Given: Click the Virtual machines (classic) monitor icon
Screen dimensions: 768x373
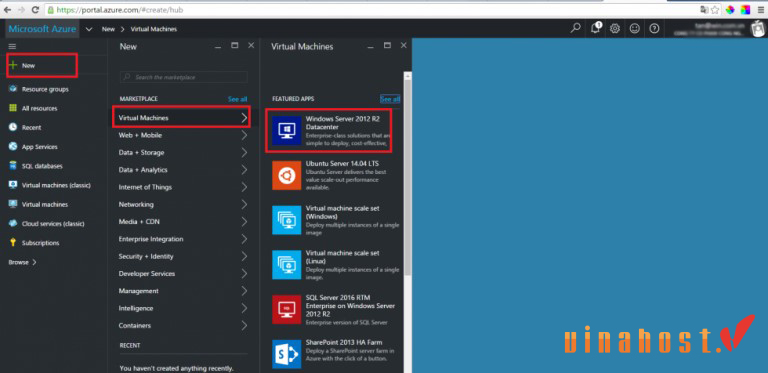Looking at the screenshot, I should [13, 185].
